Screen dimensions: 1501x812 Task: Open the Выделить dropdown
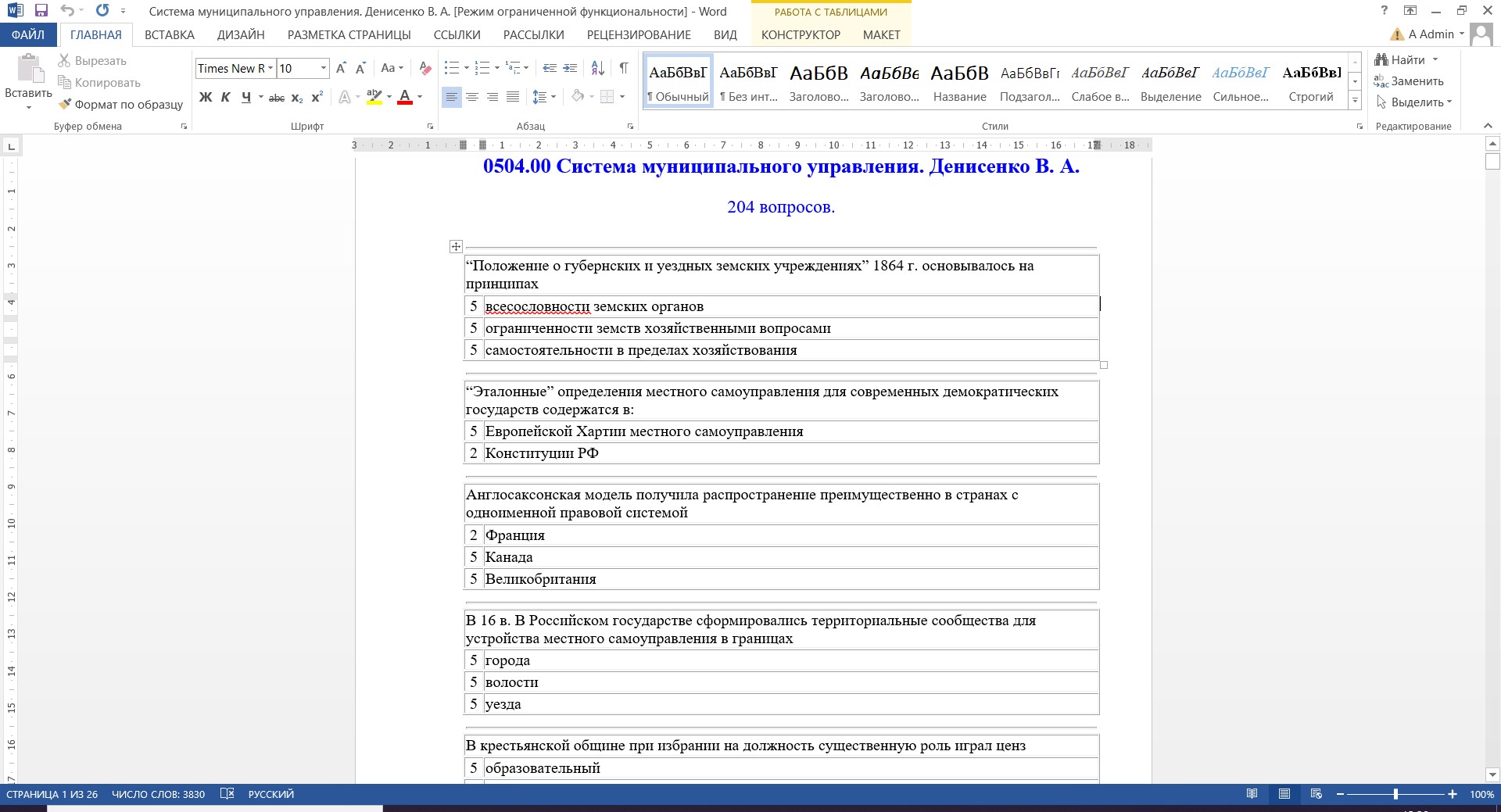coord(1413,102)
